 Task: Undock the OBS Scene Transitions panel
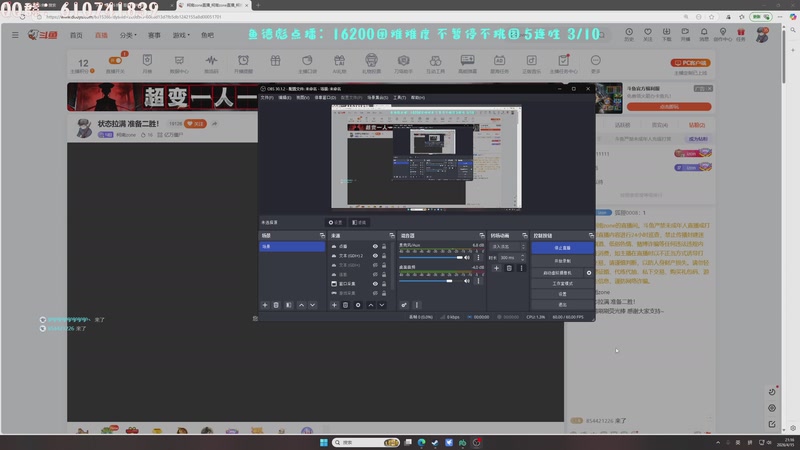click(524, 236)
